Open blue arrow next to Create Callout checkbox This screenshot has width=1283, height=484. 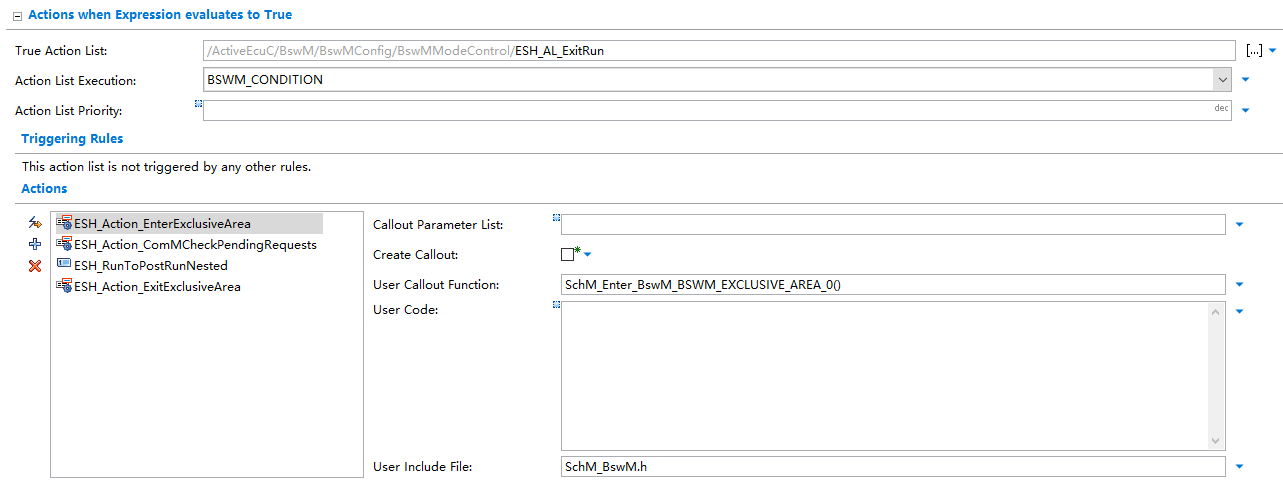point(588,256)
